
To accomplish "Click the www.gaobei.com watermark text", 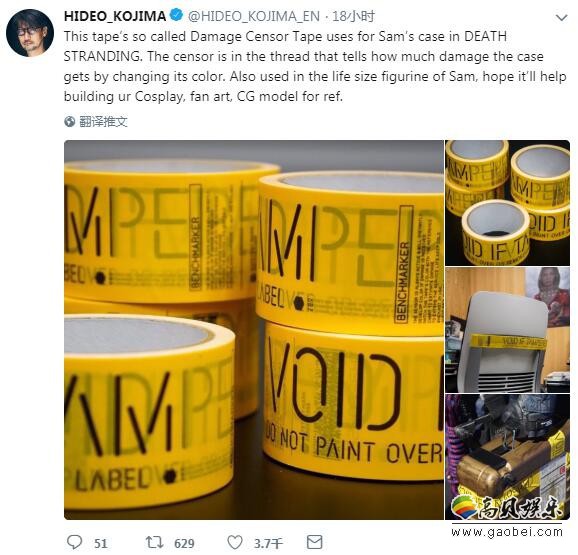I will click(x=507, y=532).
